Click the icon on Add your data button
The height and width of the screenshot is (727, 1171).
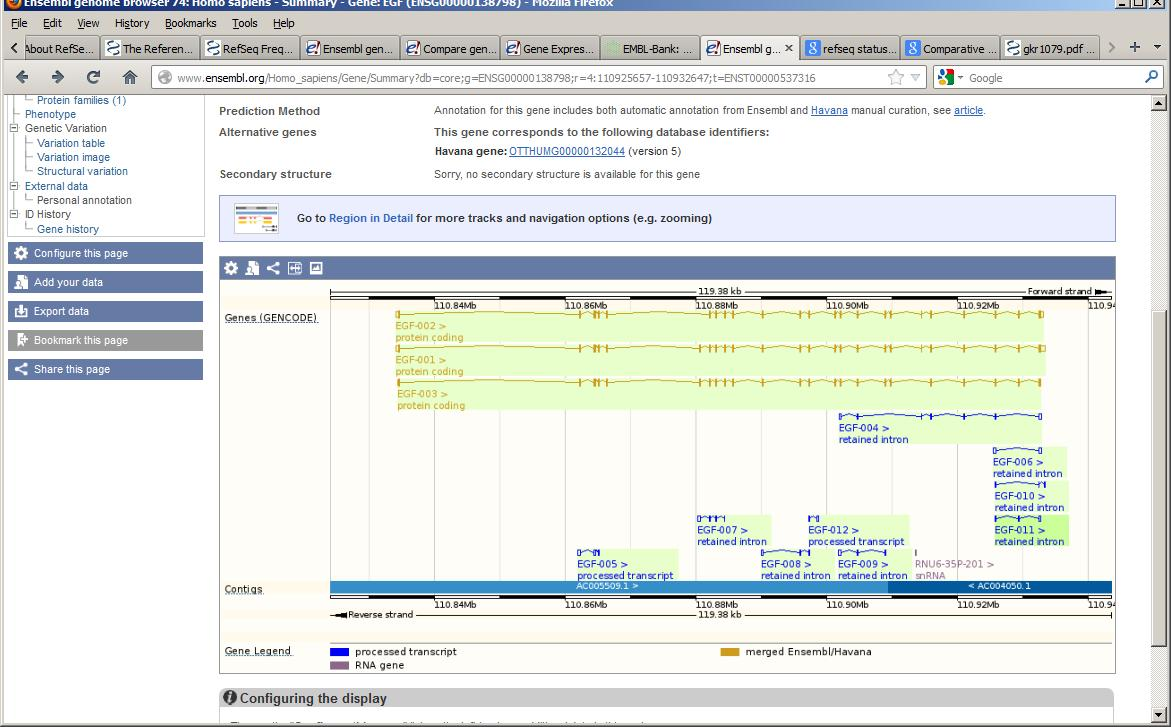21,282
